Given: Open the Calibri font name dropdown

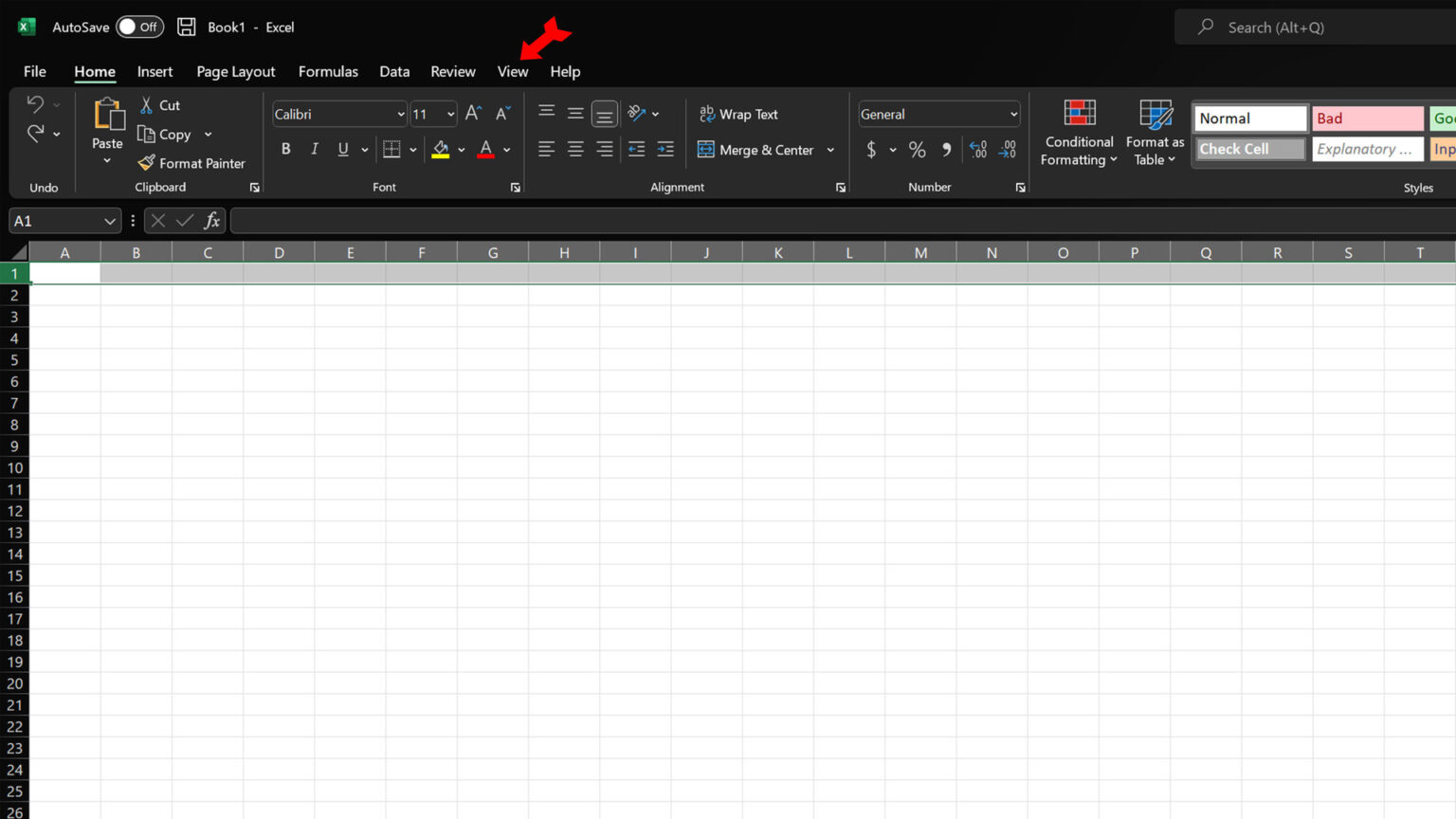Looking at the screenshot, I should pyautogui.click(x=400, y=115).
